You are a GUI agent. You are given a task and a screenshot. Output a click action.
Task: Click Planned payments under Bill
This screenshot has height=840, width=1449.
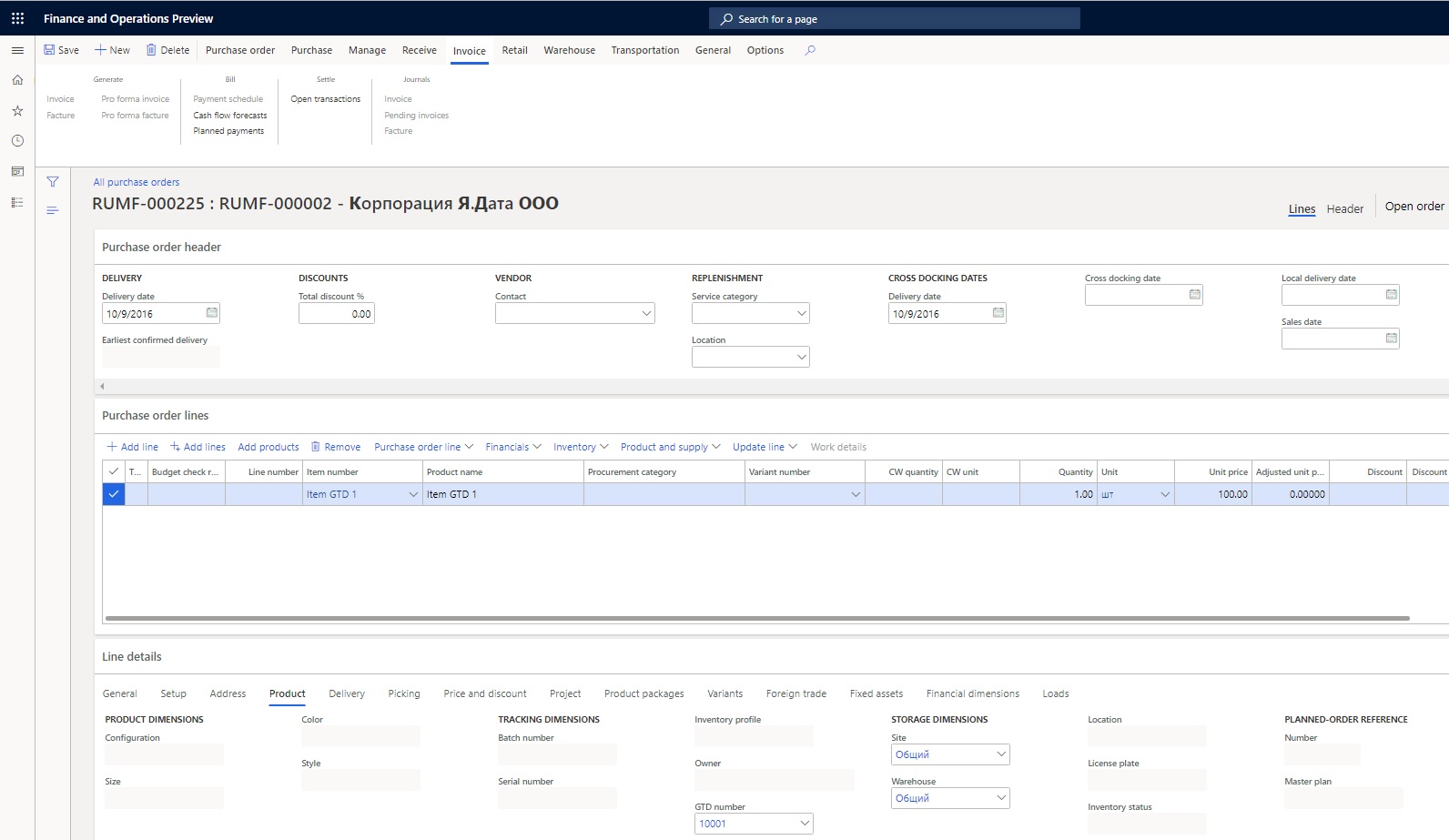[x=228, y=131]
